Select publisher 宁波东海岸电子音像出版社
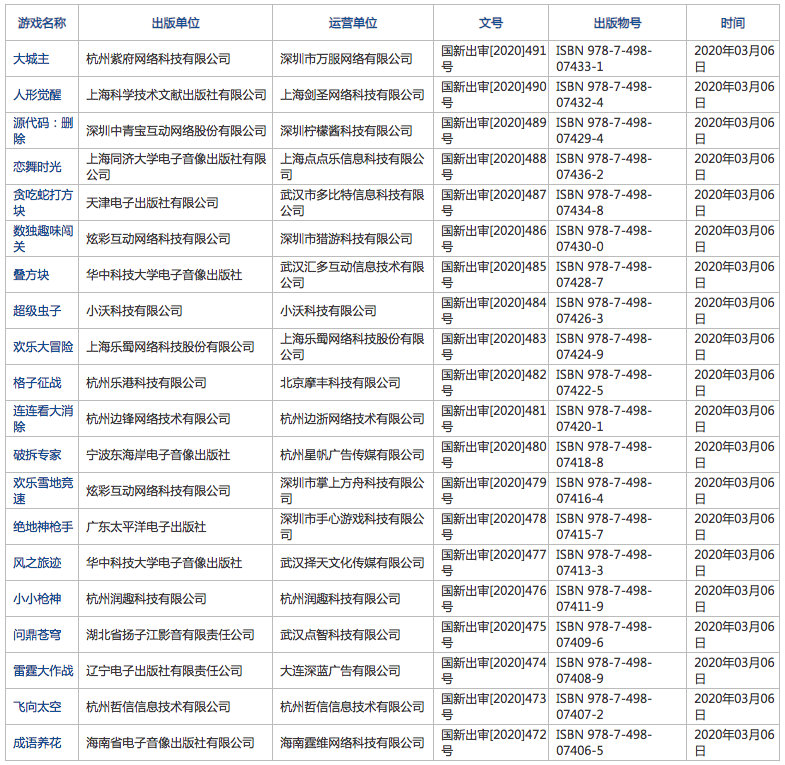 tap(158, 455)
